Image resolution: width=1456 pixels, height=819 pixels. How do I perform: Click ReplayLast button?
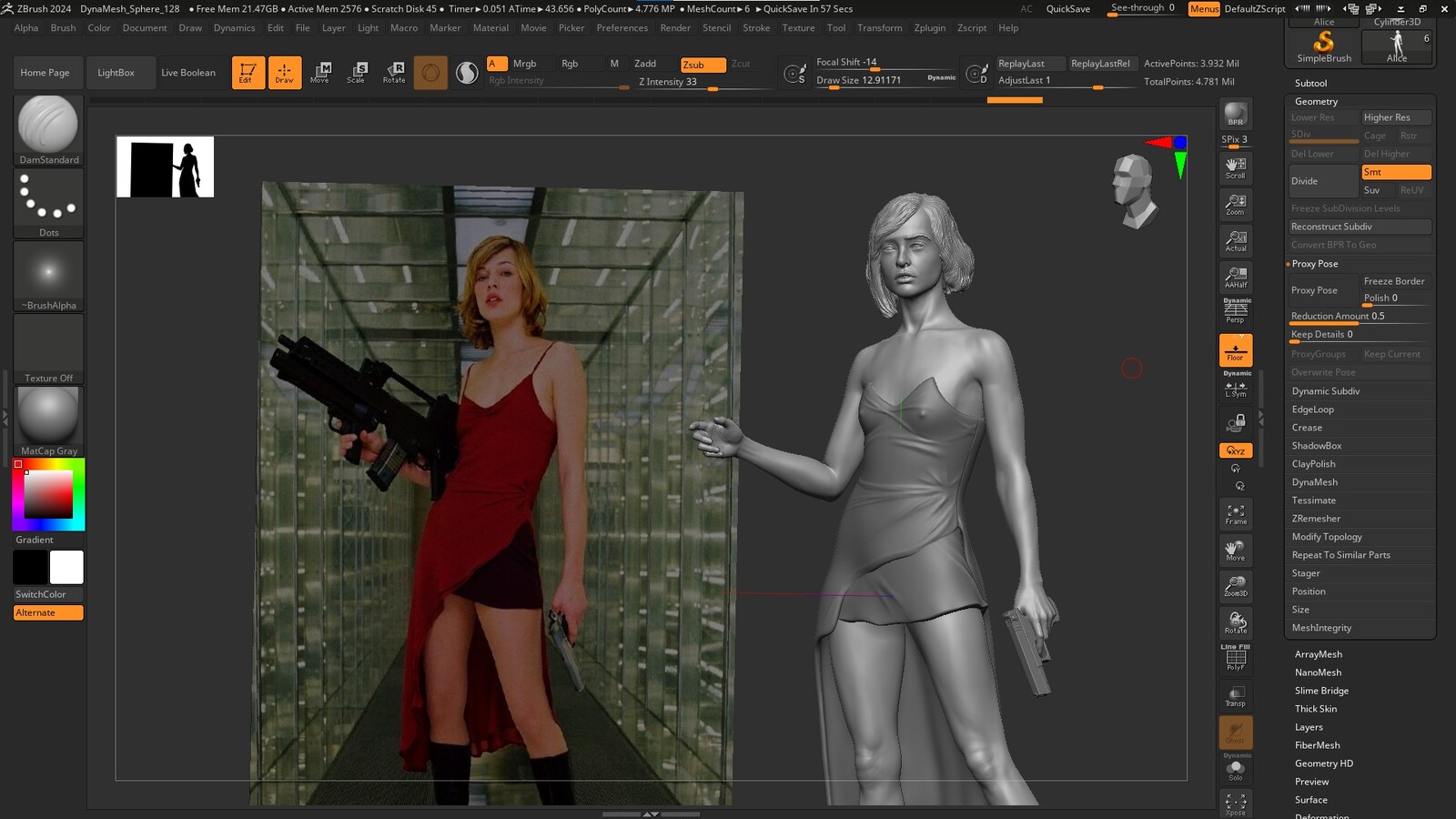[1031, 64]
